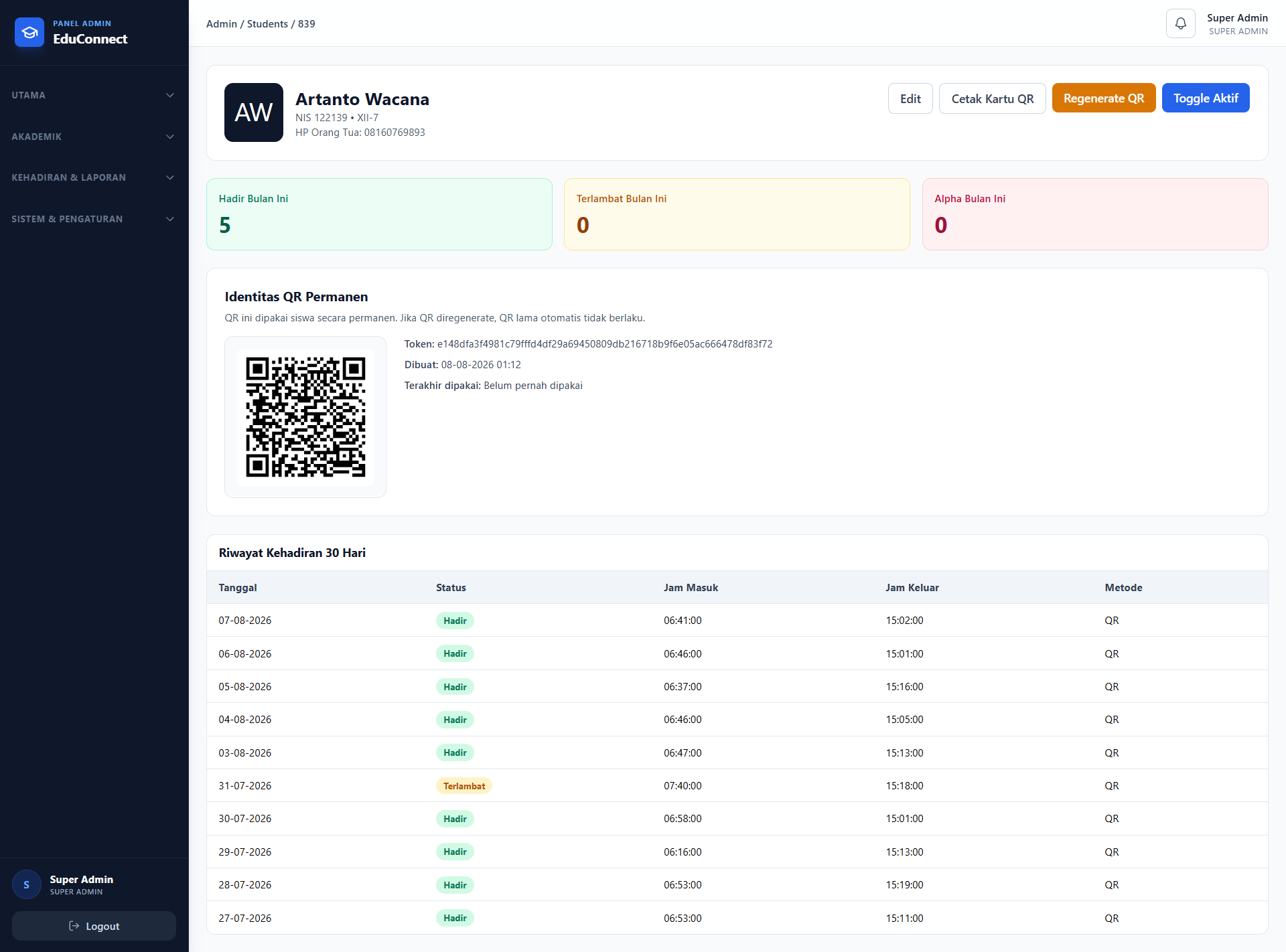Click the Alpha Bulan Ini card
Screen dimensions: 1286x952
pyautogui.click(x=1095, y=214)
